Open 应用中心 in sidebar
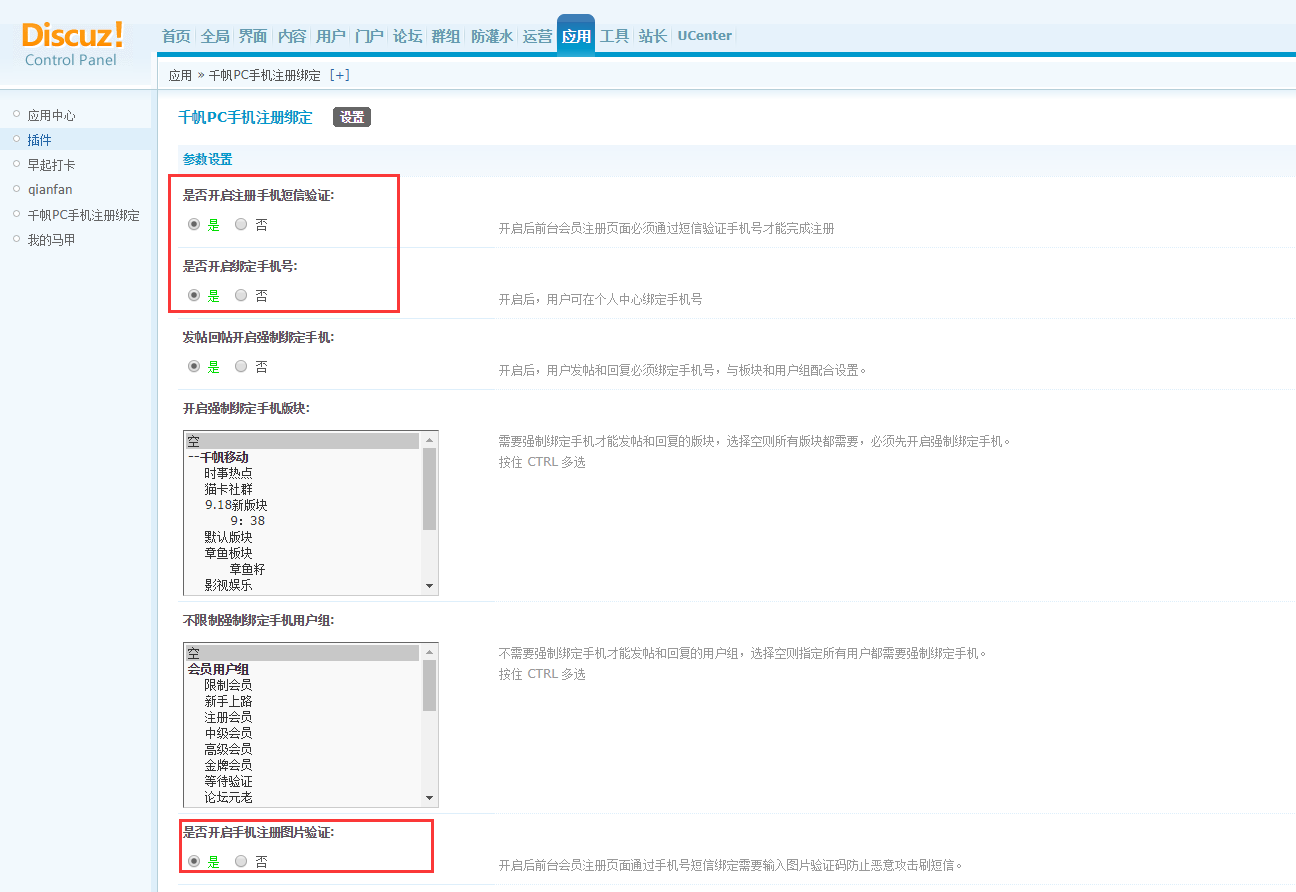The image size is (1296, 892). [51, 116]
